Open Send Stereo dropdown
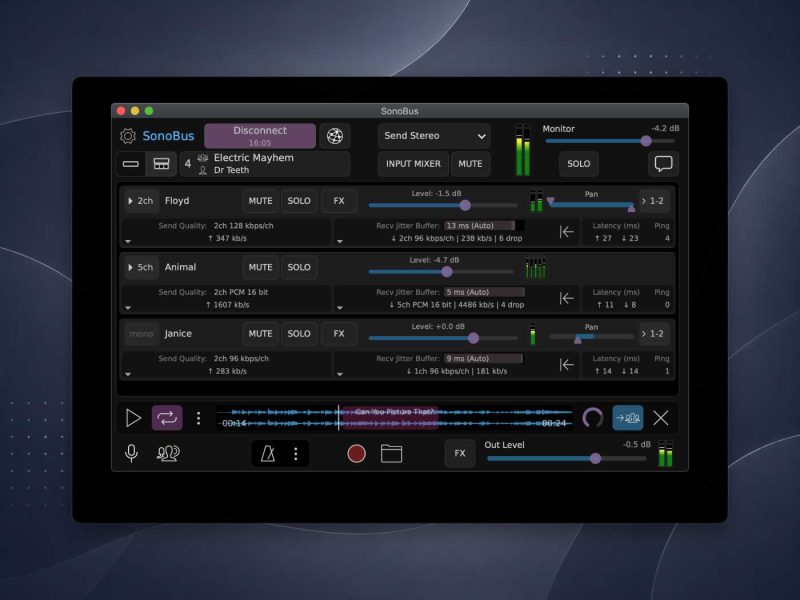The width and height of the screenshot is (800, 600). click(x=434, y=136)
